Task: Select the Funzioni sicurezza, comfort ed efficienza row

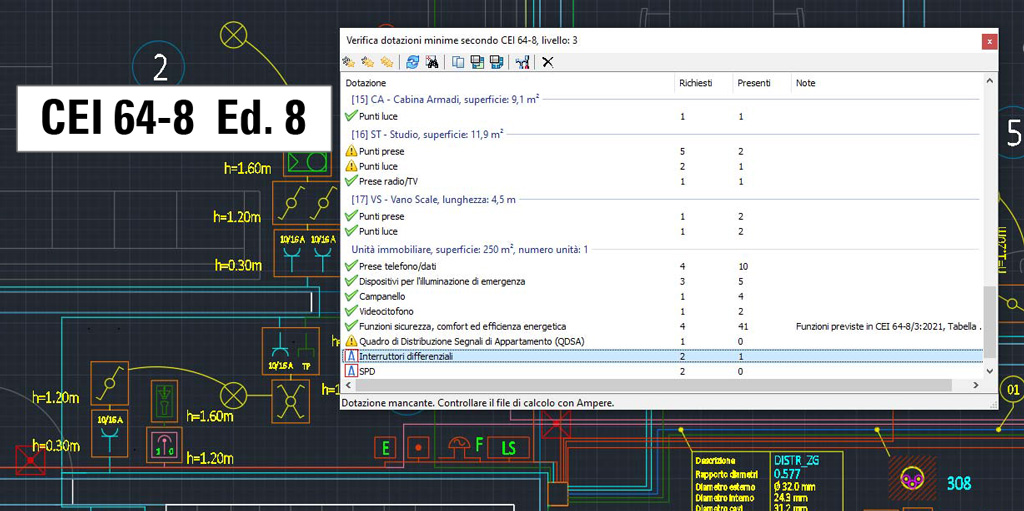Action: (661, 326)
